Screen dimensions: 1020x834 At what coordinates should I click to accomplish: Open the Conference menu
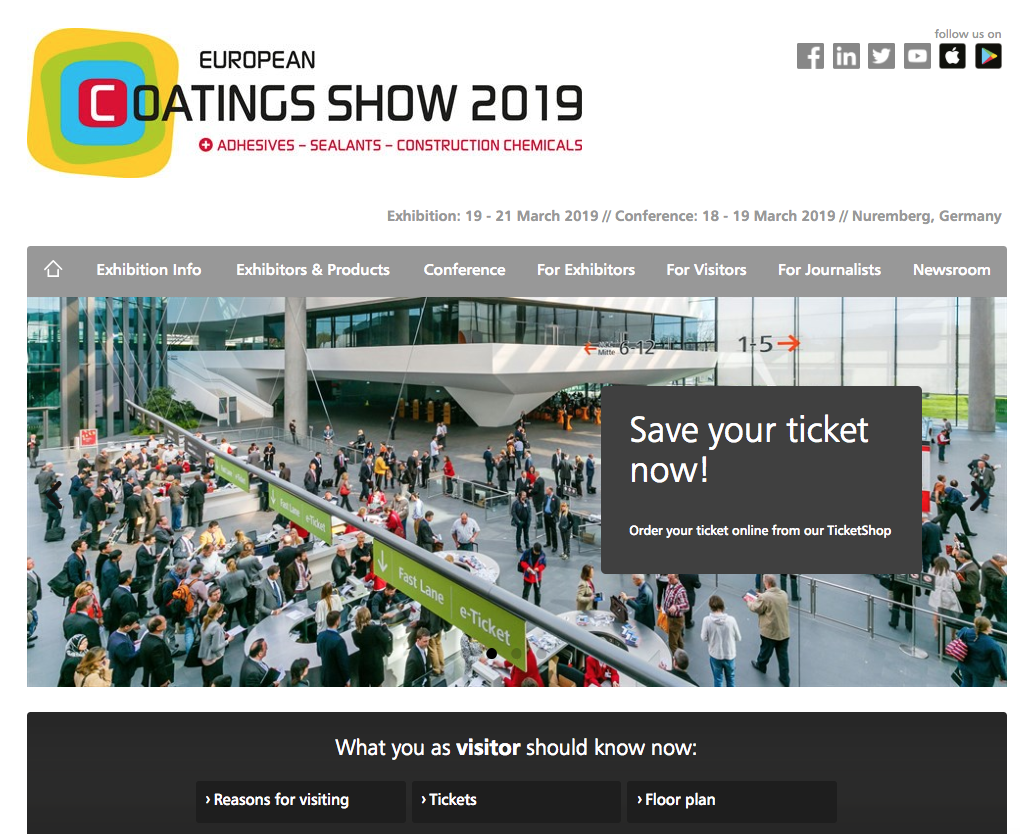point(464,270)
